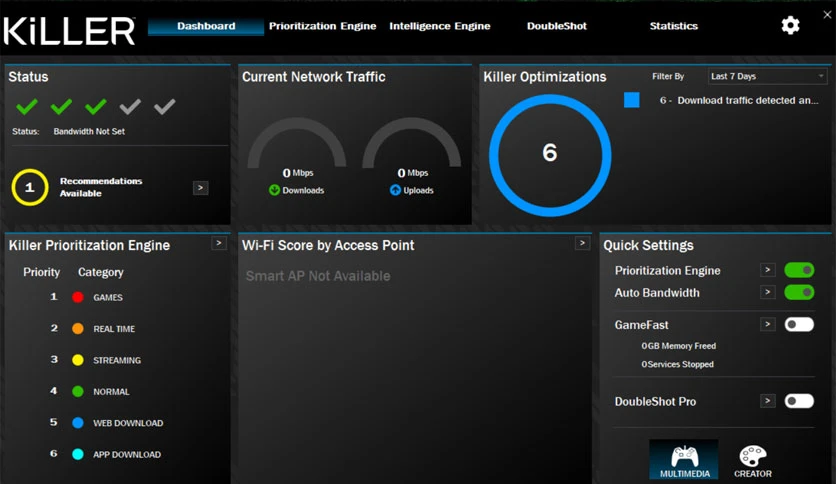
Task: Click the Smart AP Not Available text
Action: (x=318, y=276)
